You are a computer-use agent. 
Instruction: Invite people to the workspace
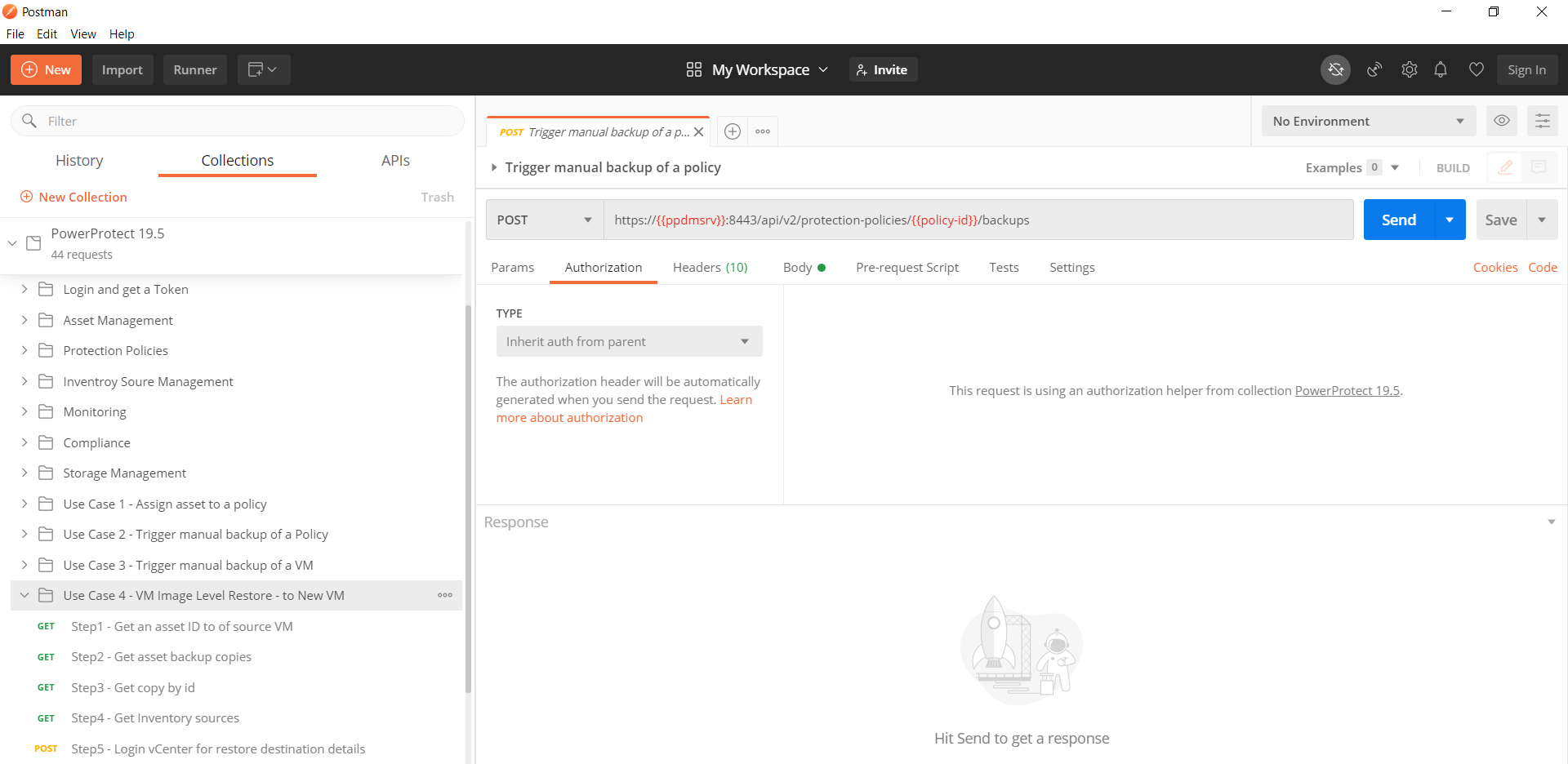click(883, 70)
